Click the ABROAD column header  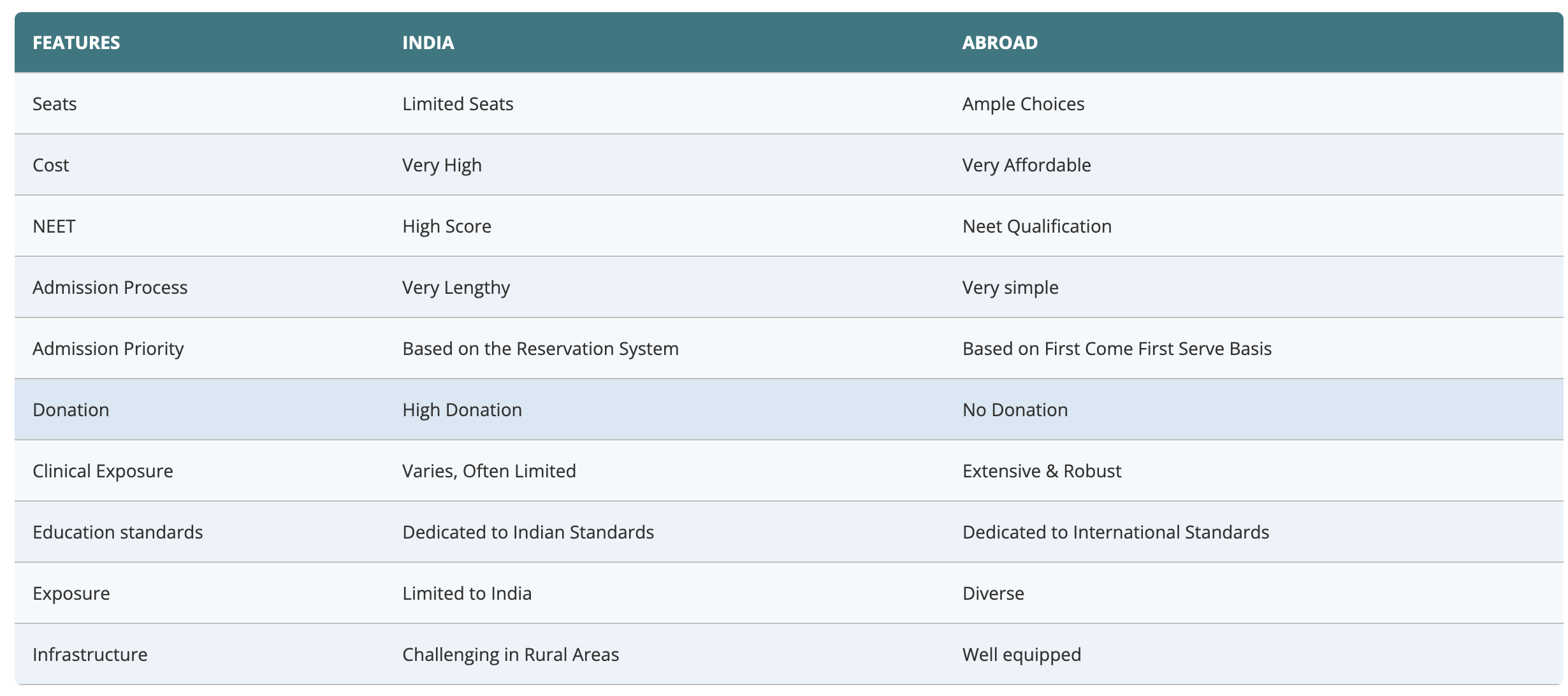coord(999,43)
